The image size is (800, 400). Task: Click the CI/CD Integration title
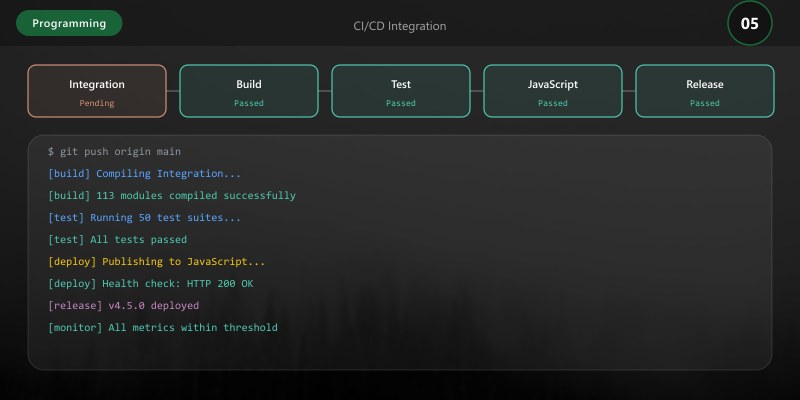coord(399,26)
